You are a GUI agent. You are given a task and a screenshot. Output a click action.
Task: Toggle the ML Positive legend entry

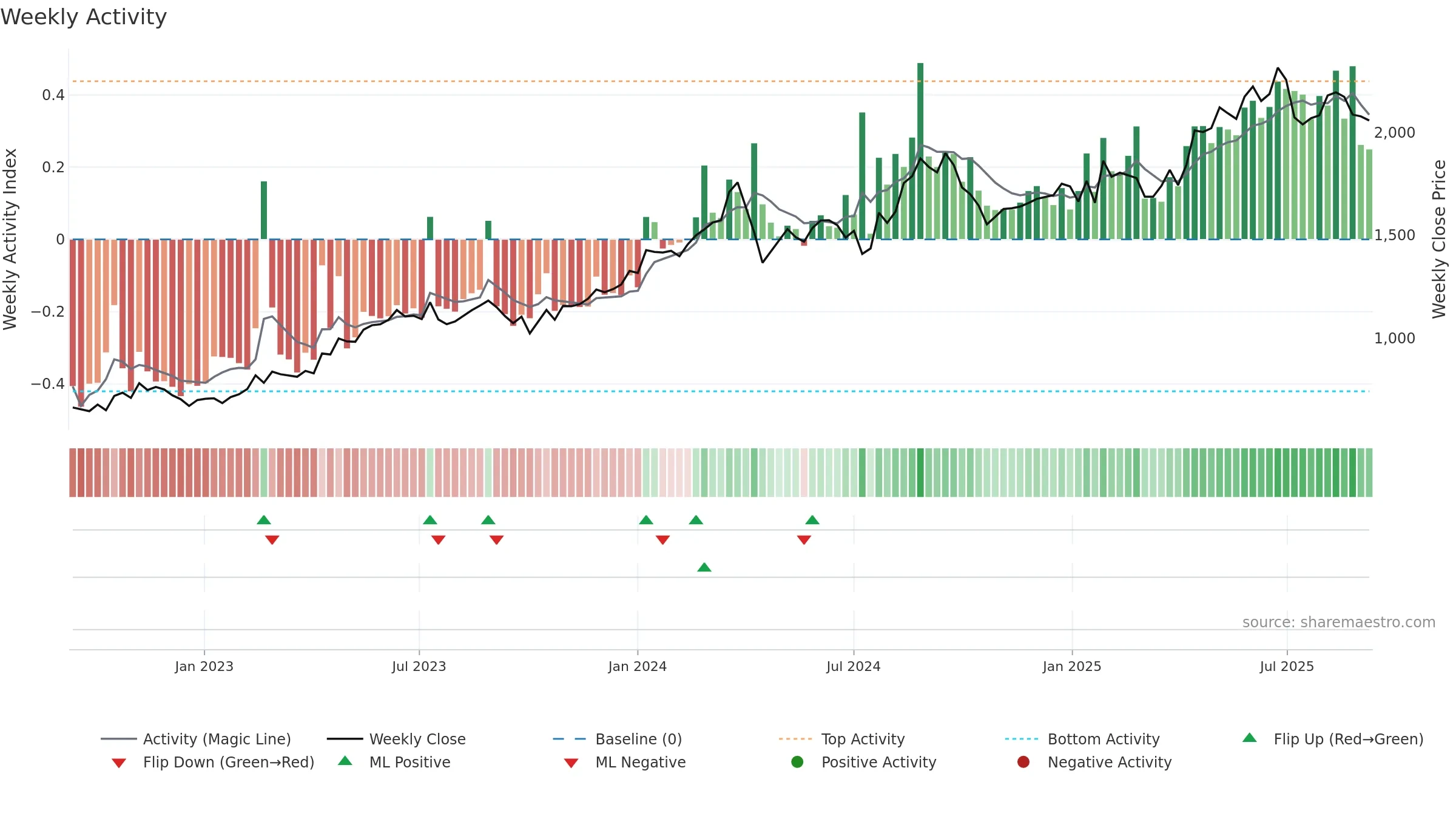coord(394,762)
